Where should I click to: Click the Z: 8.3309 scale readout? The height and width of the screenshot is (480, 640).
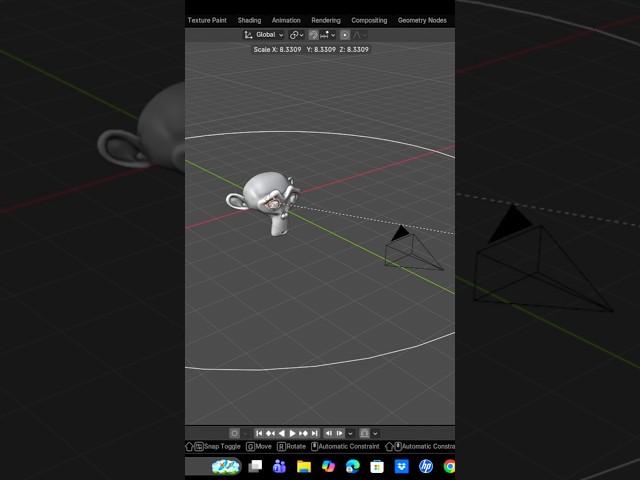[x=354, y=49]
